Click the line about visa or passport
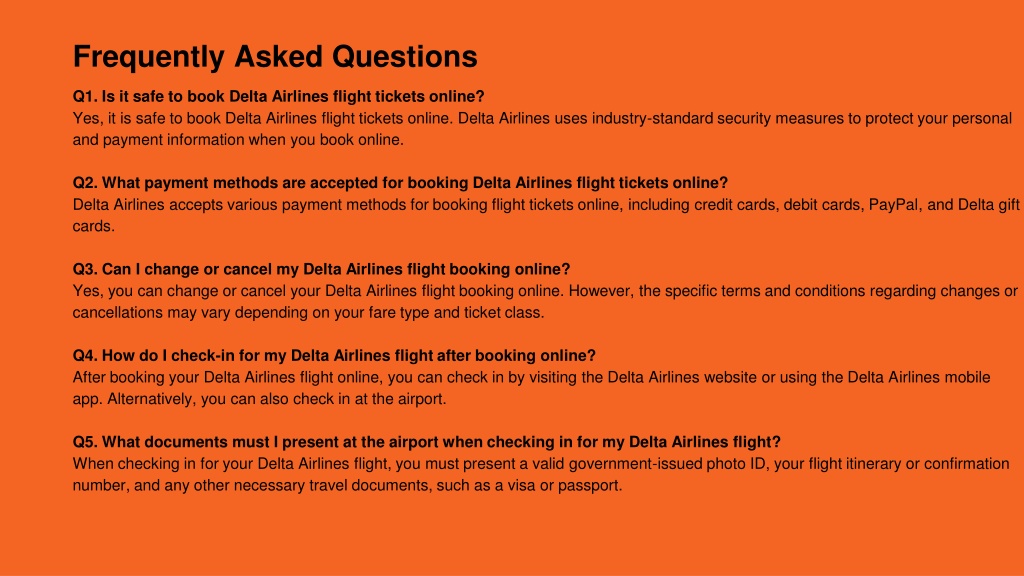1024x576 pixels. point(347,485)
